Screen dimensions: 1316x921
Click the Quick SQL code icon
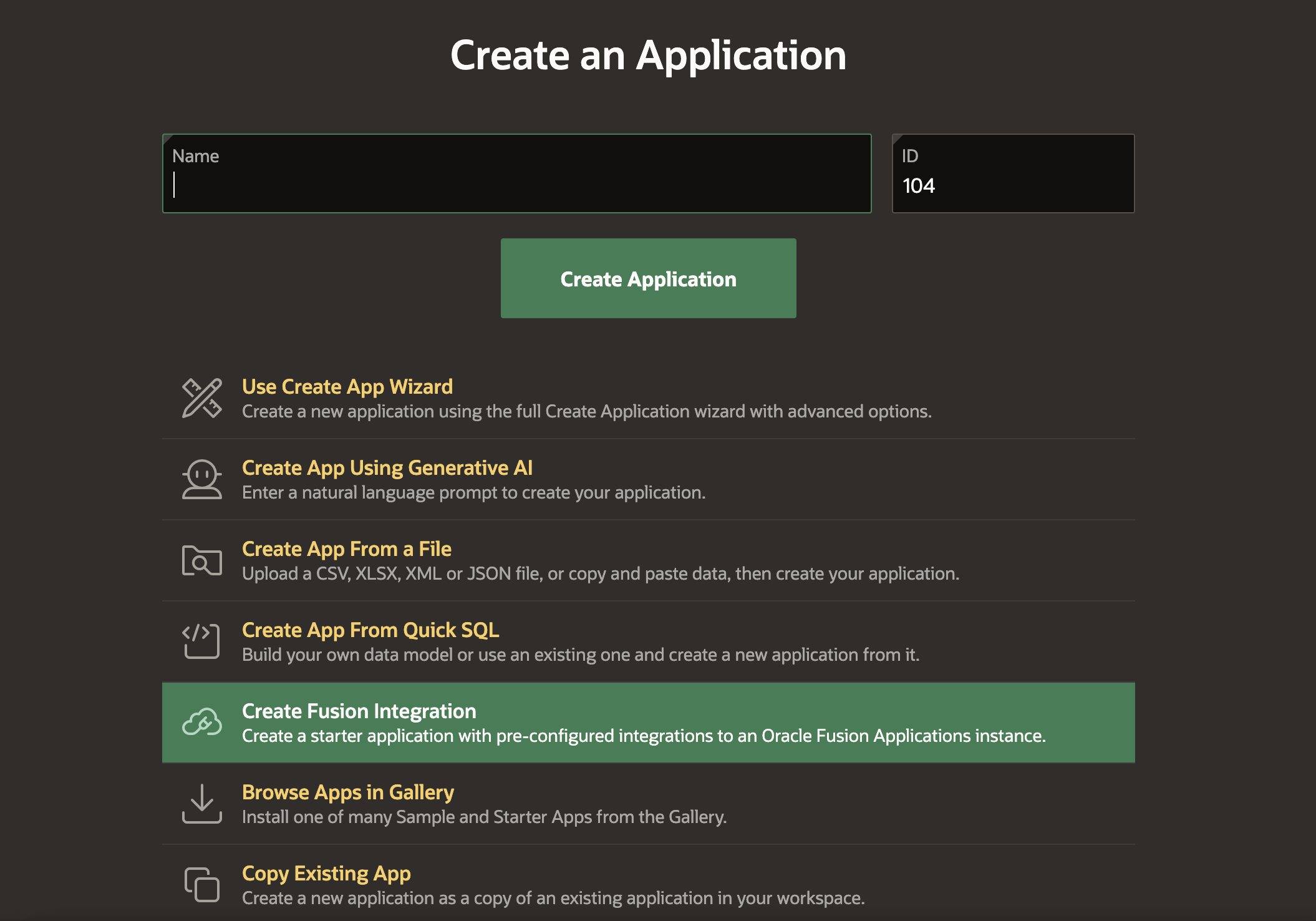tap(201, 641)
